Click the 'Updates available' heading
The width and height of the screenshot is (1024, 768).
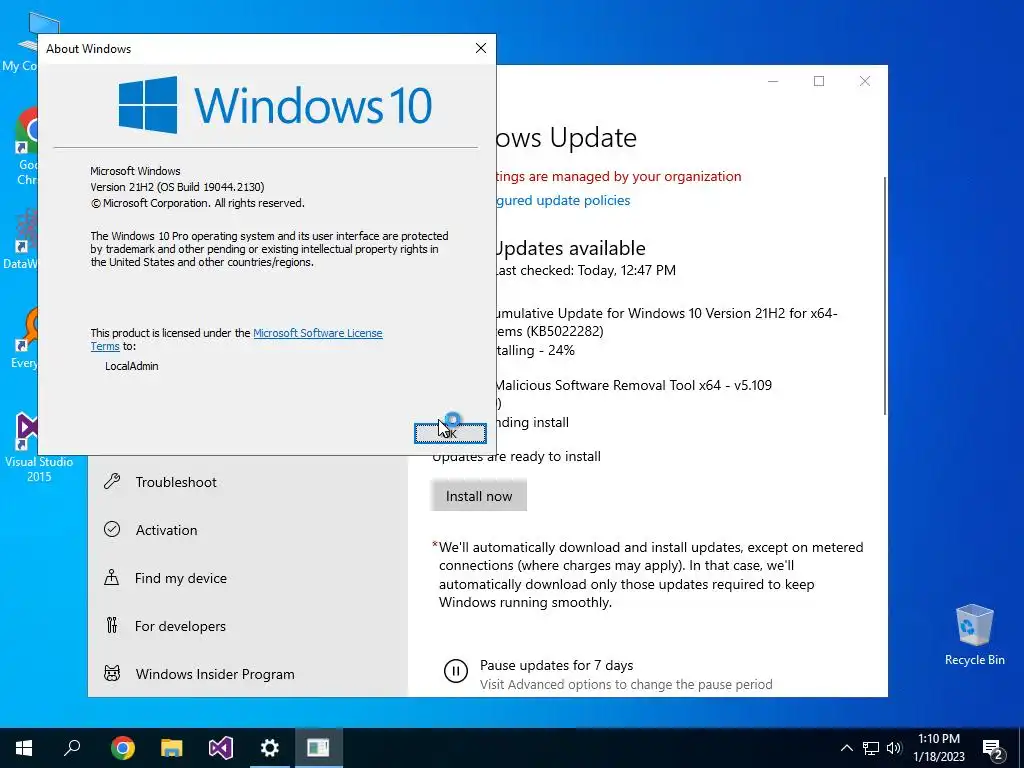pyautogui.click(x=569, y=248)
